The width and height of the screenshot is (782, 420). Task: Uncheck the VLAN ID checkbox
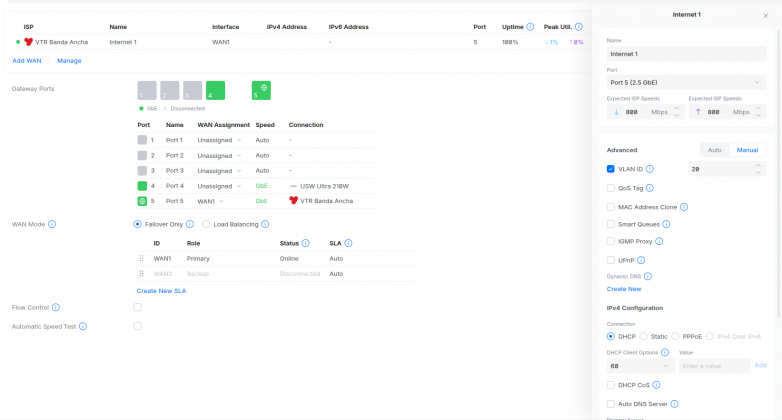click(611, 169)
